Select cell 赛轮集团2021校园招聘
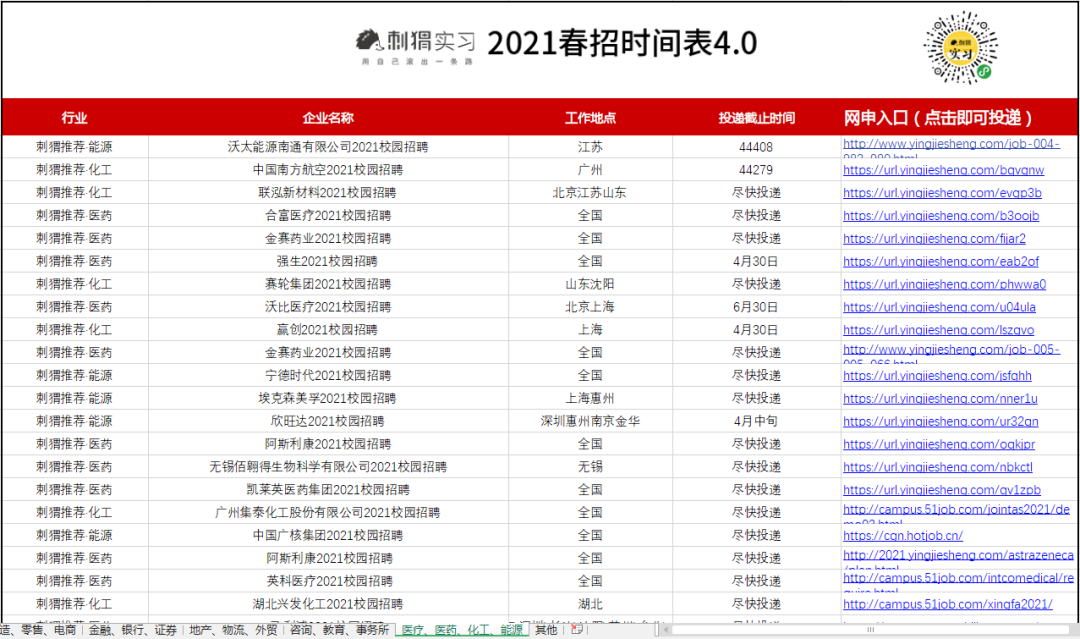The width and height of the screenshot is (1080, 639). 328,284
